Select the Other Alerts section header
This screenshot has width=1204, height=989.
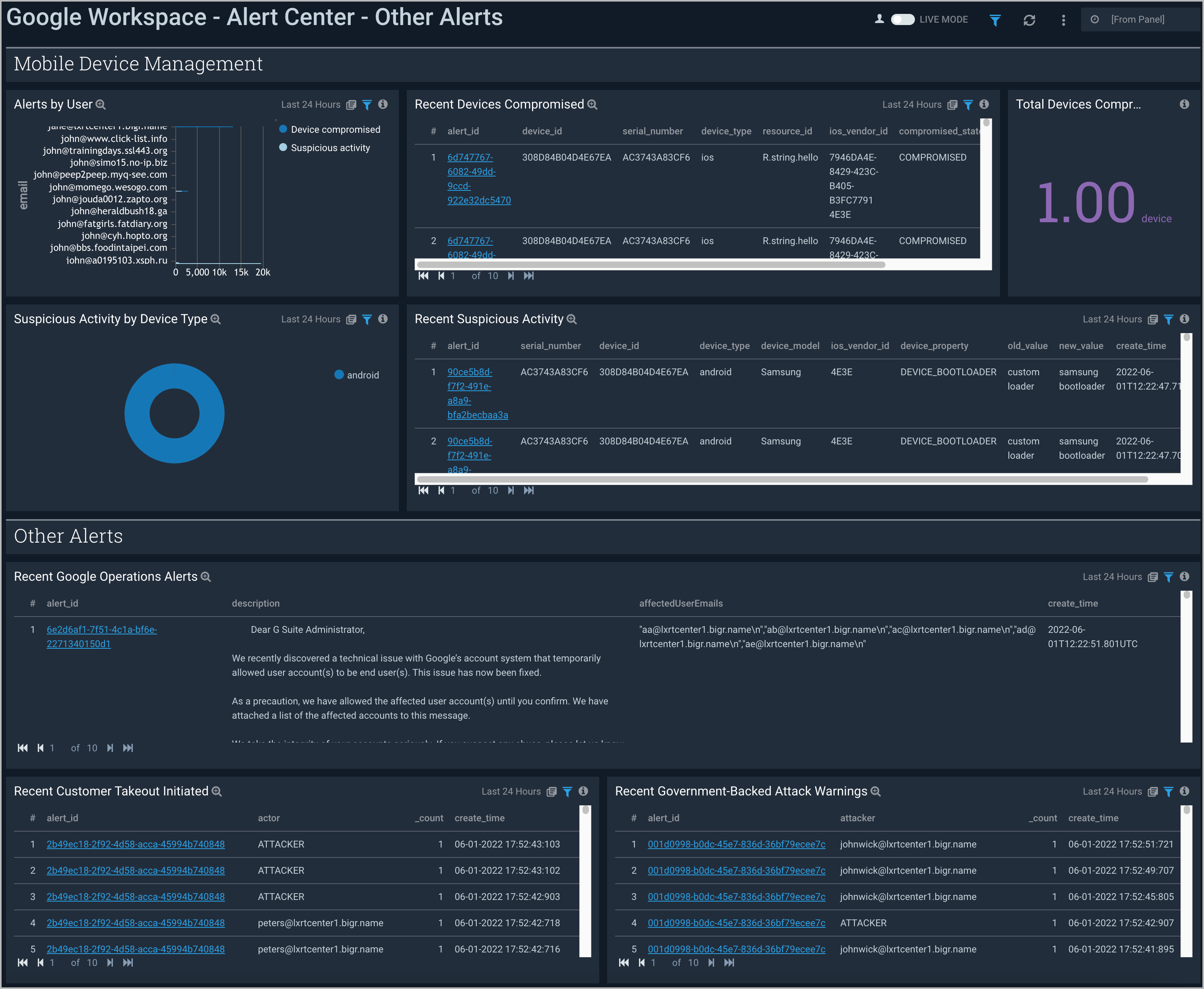[69, 536]
